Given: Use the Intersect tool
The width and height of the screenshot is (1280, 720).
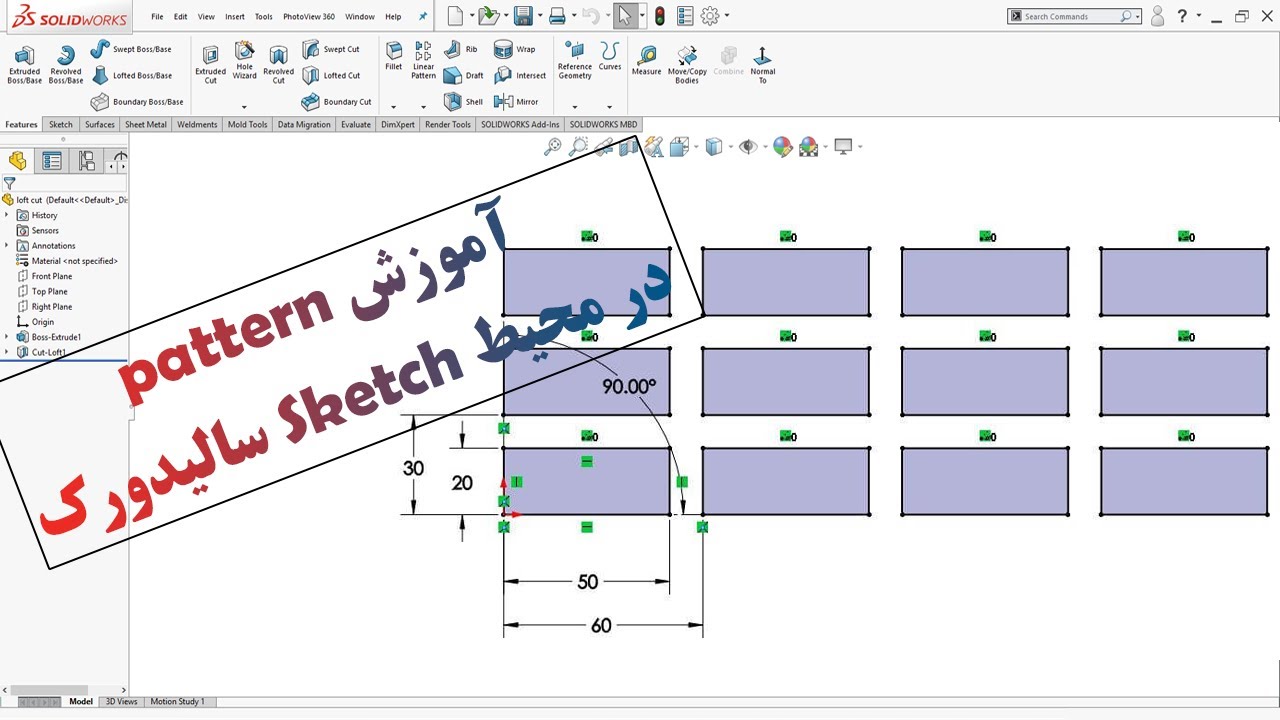Looking at the screenshot, I should point(520,75).
